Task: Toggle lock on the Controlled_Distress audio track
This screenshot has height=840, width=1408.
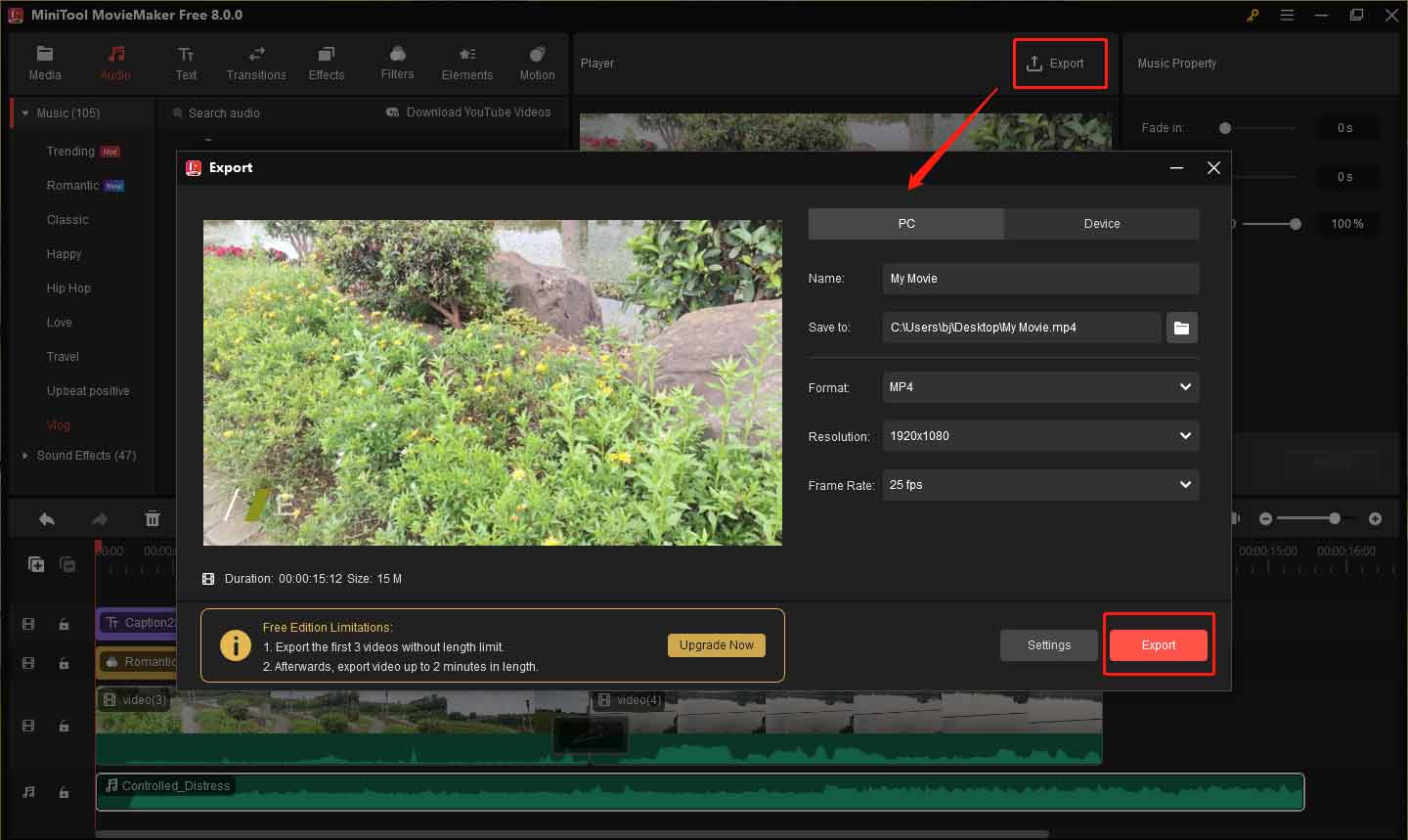Action: 64,792
